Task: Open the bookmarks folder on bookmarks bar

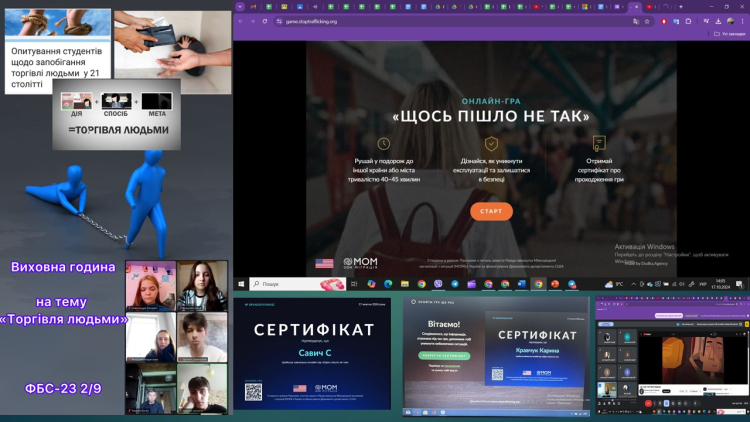Action: click(730, 33)
